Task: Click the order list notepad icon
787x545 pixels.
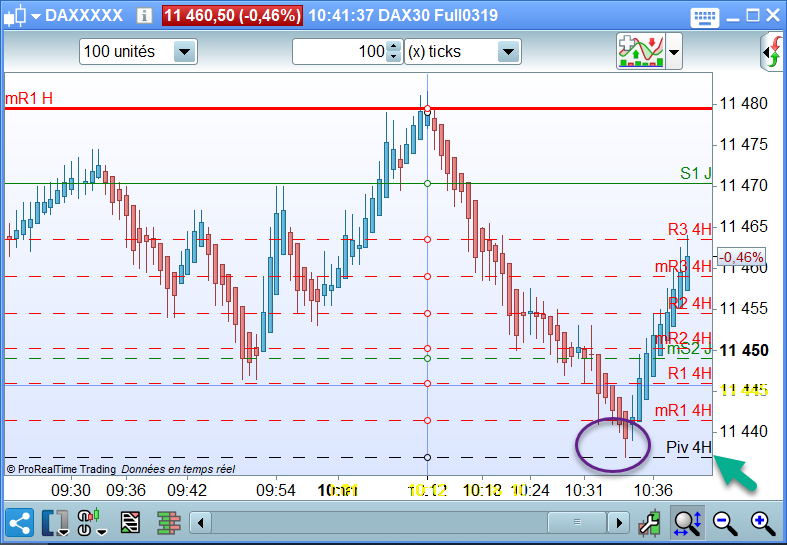Action: (130, 523)
